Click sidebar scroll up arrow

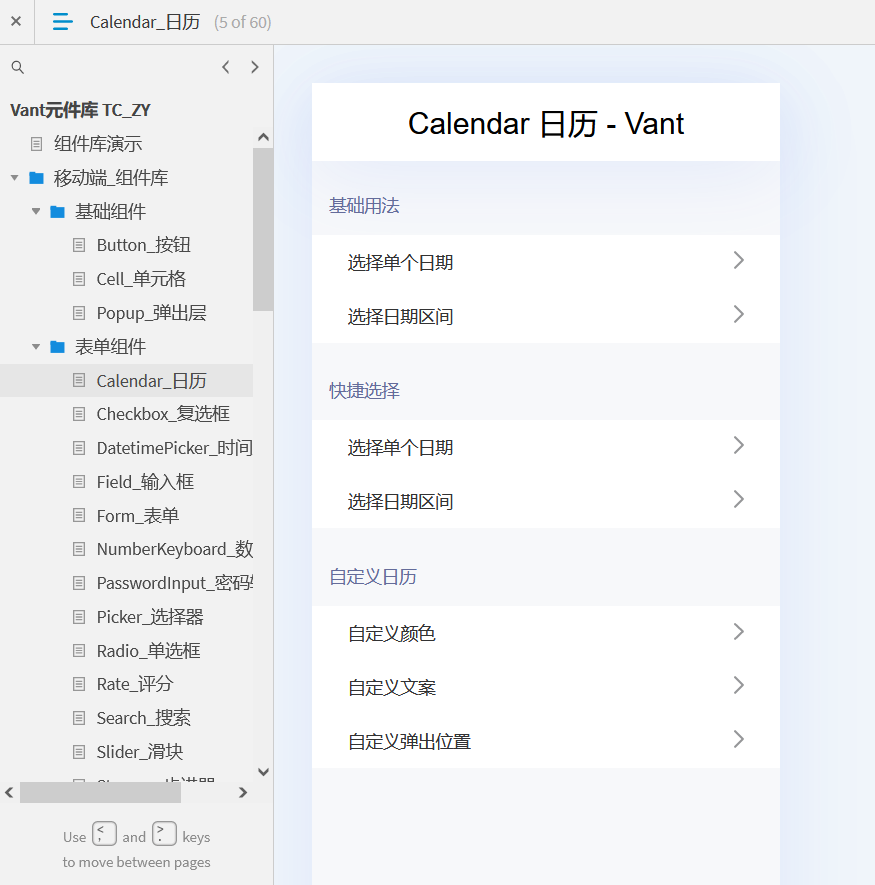click(263, 137)
